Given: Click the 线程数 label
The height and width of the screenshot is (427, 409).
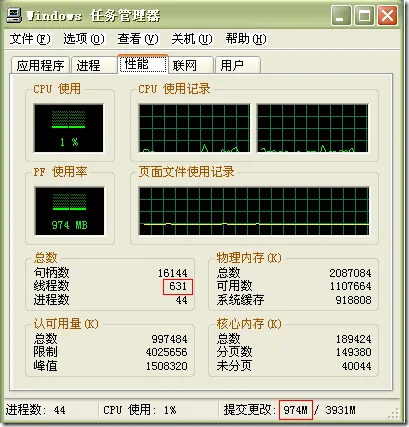Looking at the screenshot, I should point(51,286).
